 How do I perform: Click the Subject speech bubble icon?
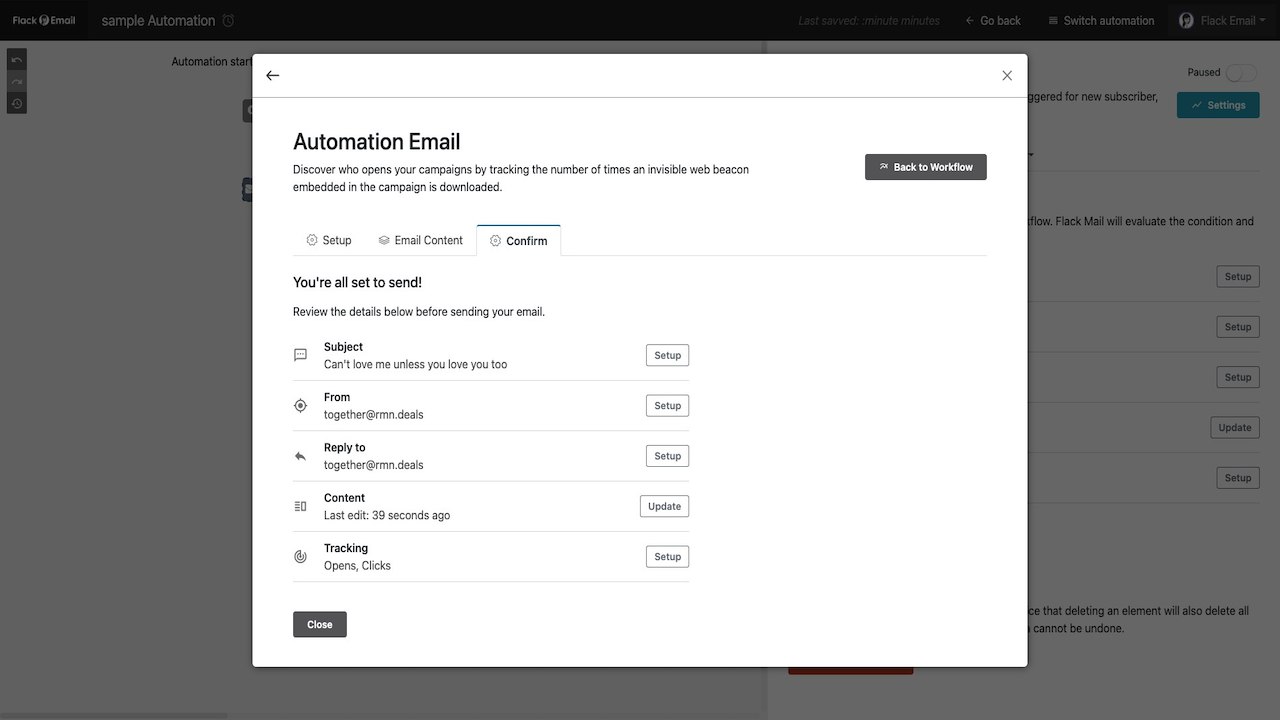click(x=300, y=355)
